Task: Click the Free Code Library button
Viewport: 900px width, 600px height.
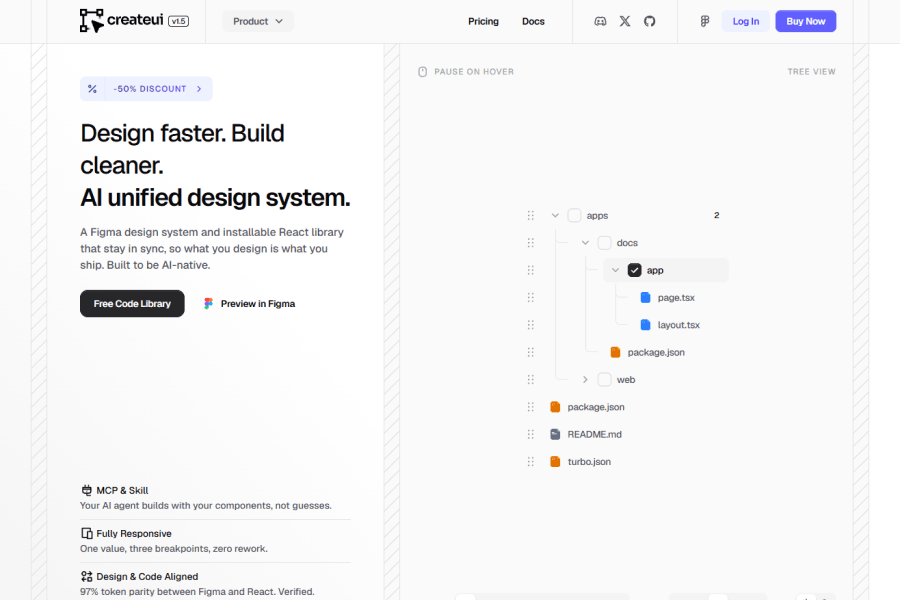Action: (x=132, y=304)
